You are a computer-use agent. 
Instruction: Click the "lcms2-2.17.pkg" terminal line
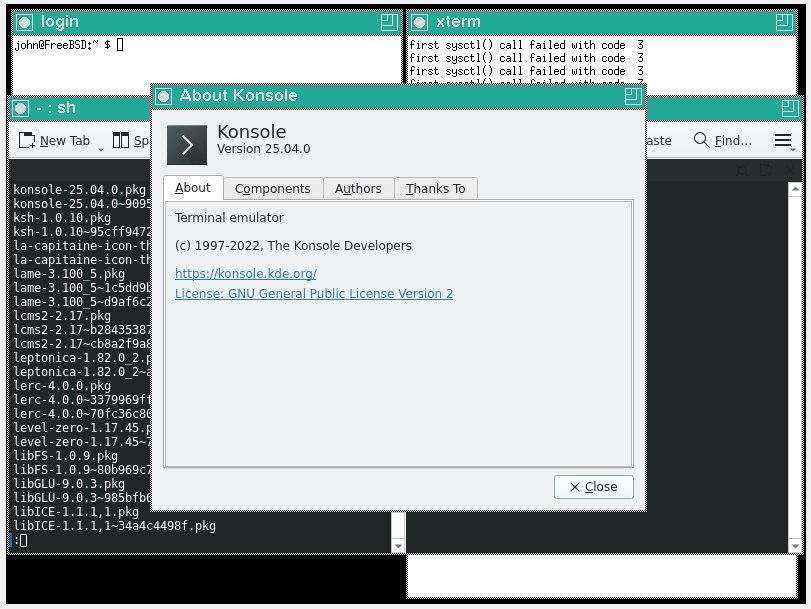[x=62, y=316]
